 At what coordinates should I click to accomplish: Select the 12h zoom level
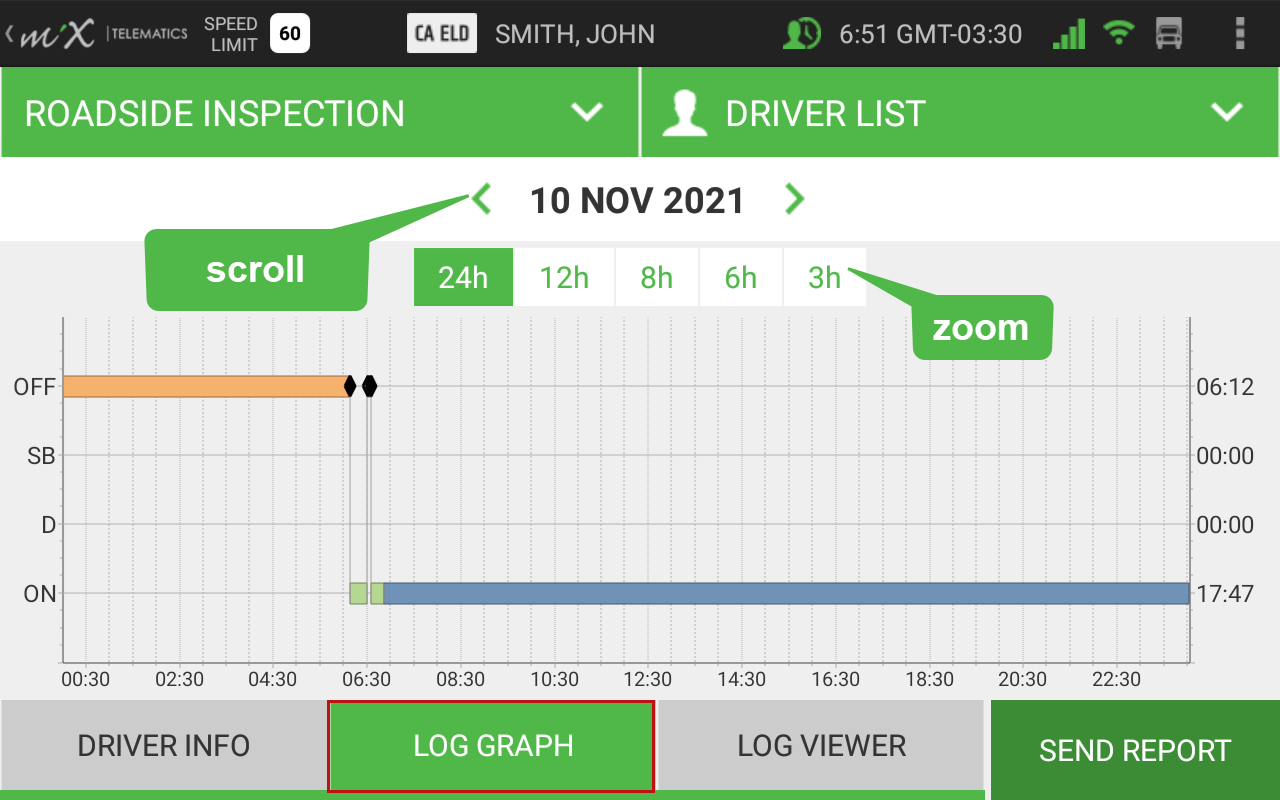564,277
